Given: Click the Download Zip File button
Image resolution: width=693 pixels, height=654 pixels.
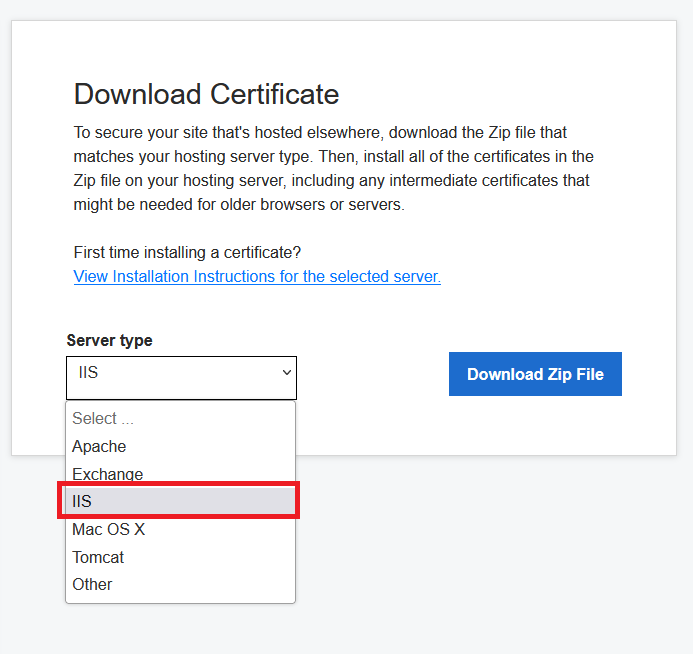Looking at the screenshot, I should pos(535,374).
